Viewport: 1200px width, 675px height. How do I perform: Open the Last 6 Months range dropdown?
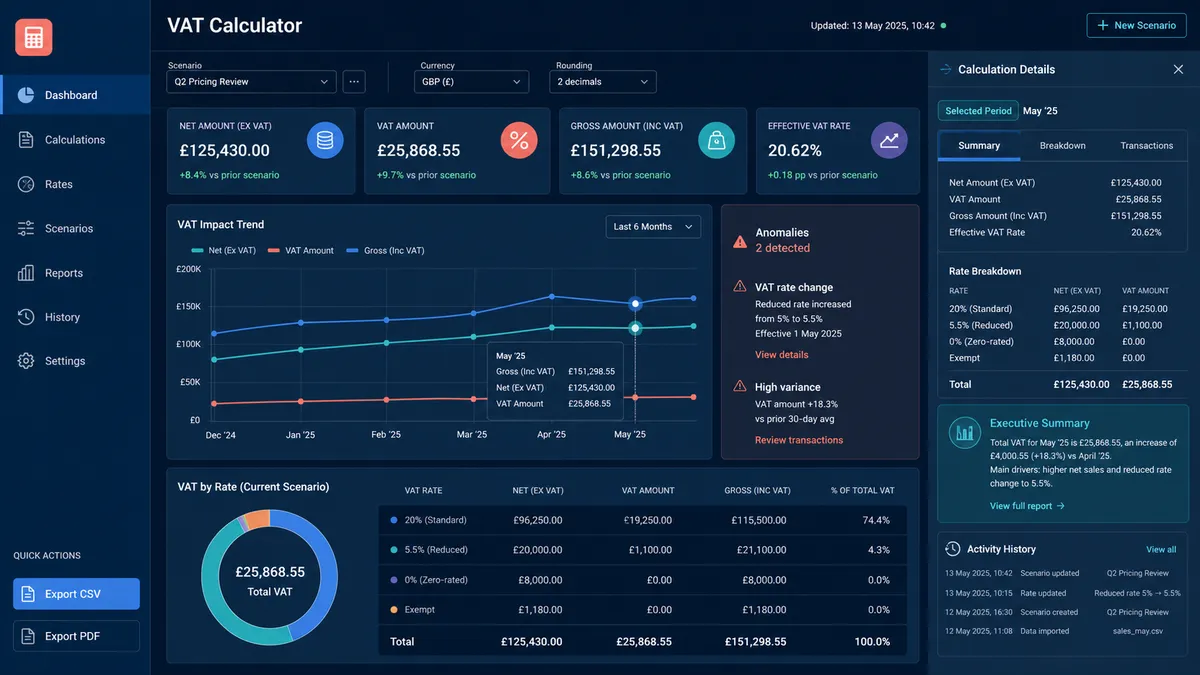[653, 227]
